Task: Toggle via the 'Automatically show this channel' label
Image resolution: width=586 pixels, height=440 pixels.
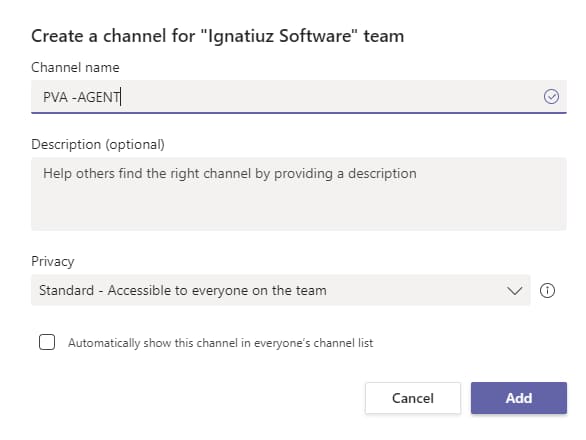Action: [220, 343]
